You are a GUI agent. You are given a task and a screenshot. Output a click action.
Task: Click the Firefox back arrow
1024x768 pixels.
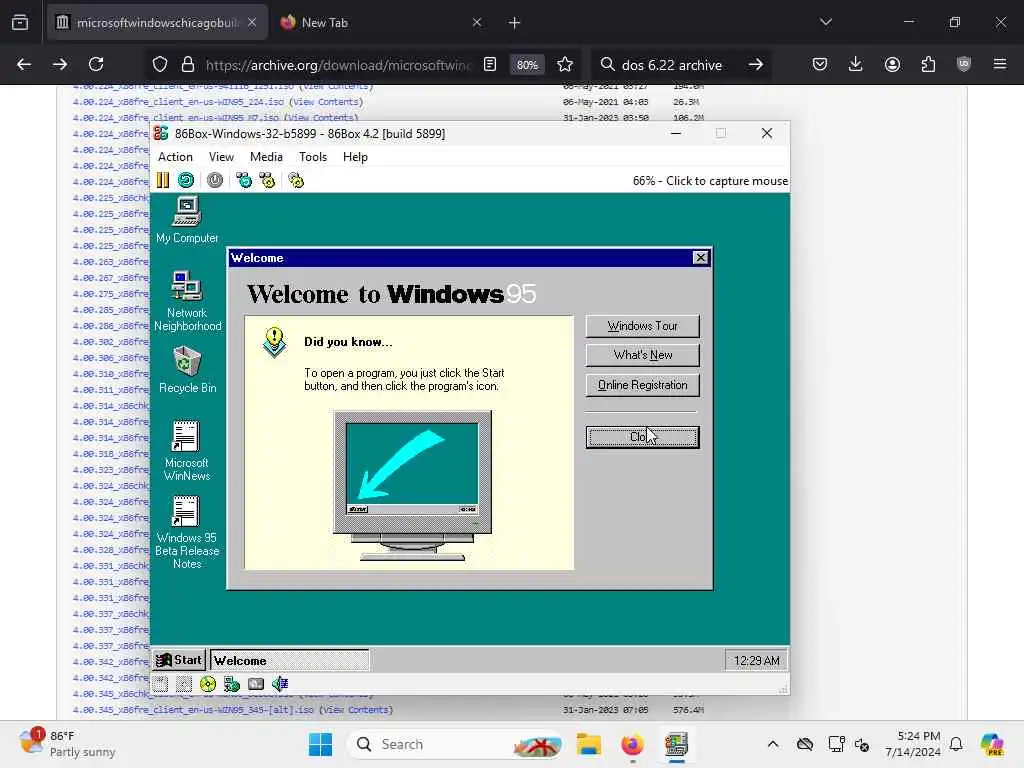tap(24, 65)
